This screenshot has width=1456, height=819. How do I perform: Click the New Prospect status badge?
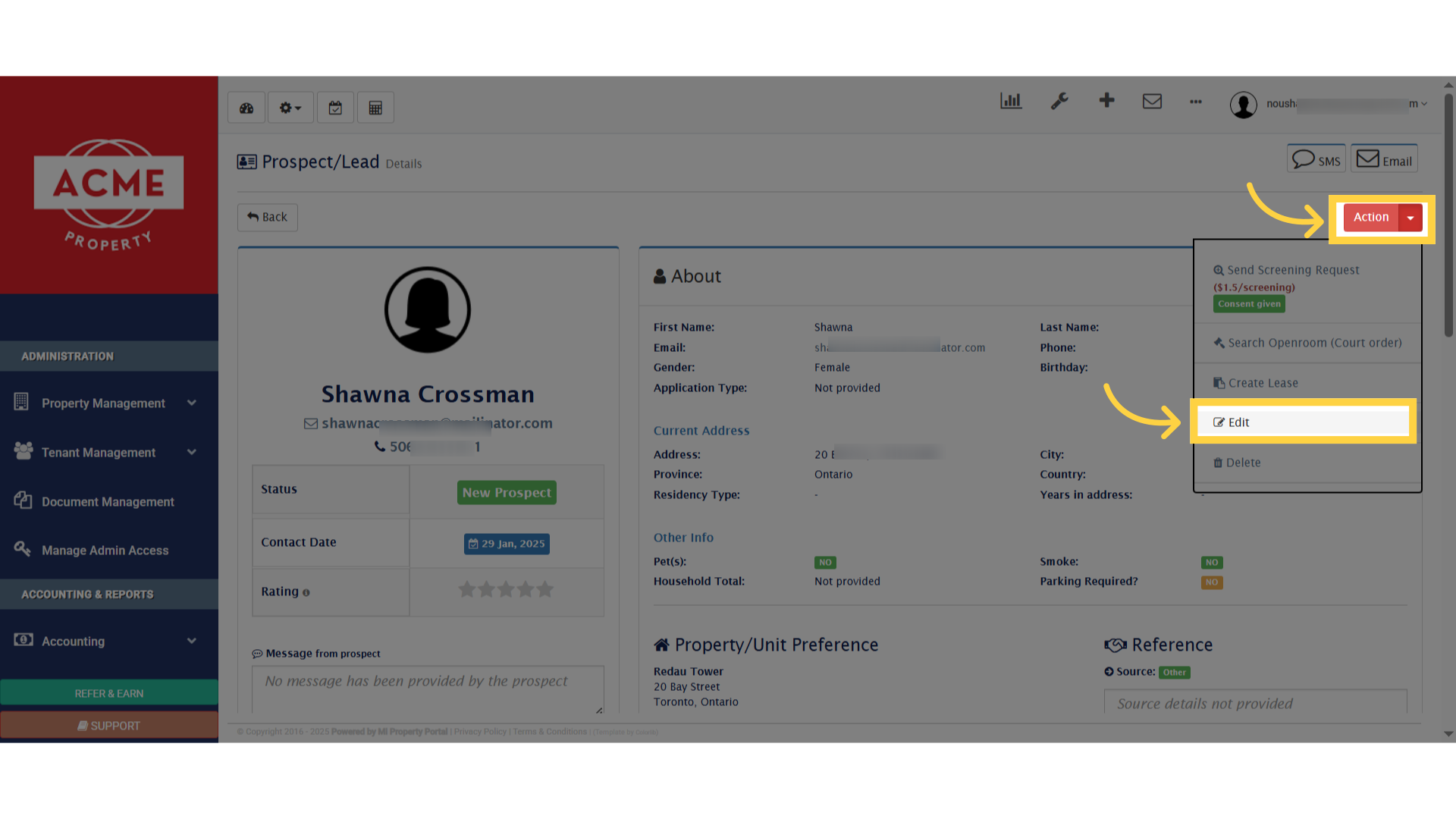507,493
